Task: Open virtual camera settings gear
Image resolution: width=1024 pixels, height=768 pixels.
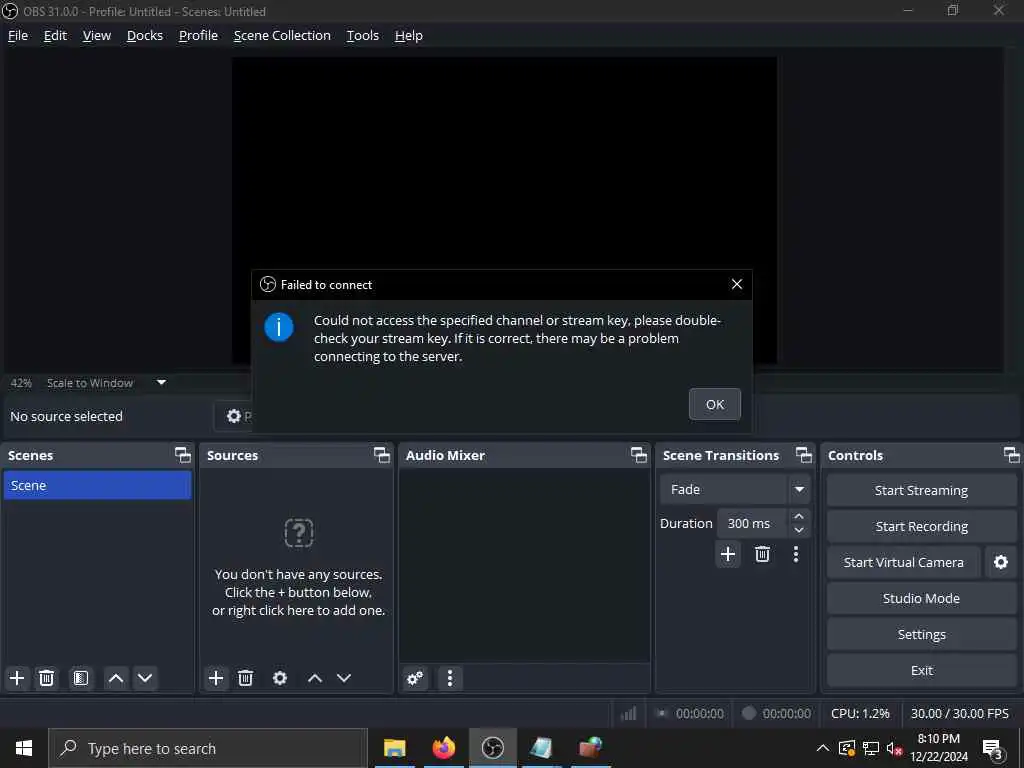Action: pyautogui.click(x=1000, y=562)
